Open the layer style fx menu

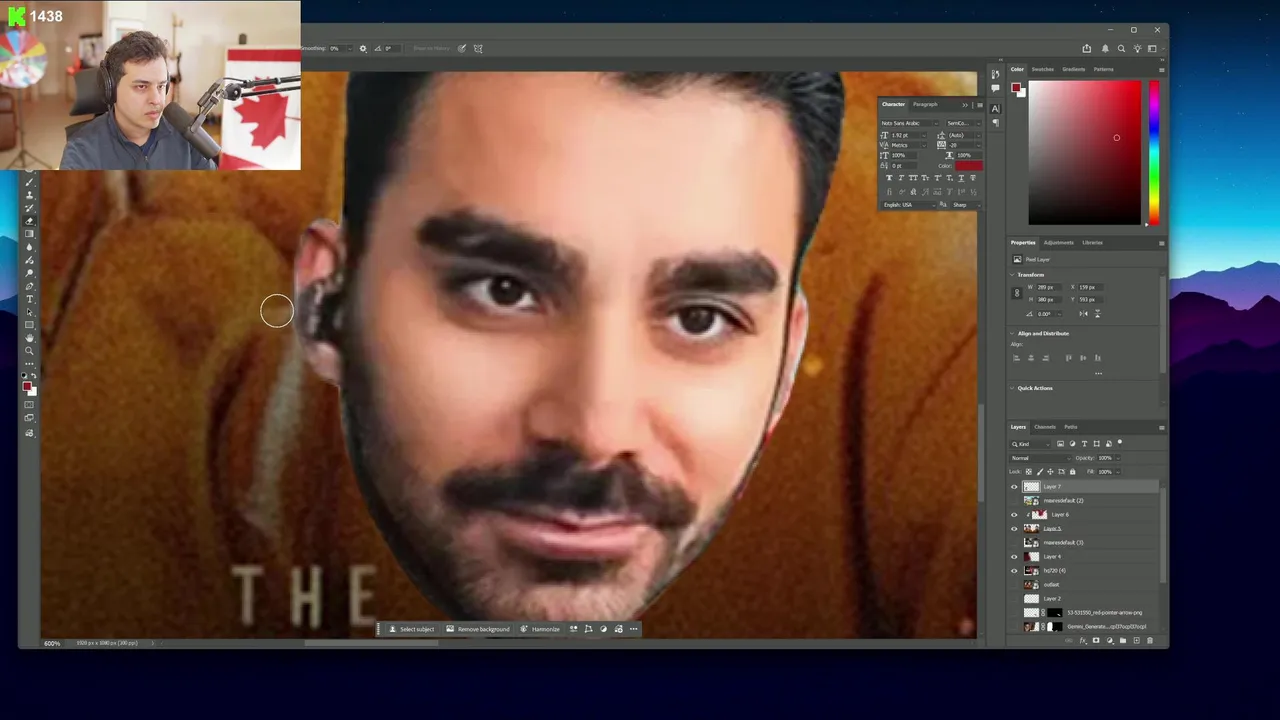point(1083,641)
